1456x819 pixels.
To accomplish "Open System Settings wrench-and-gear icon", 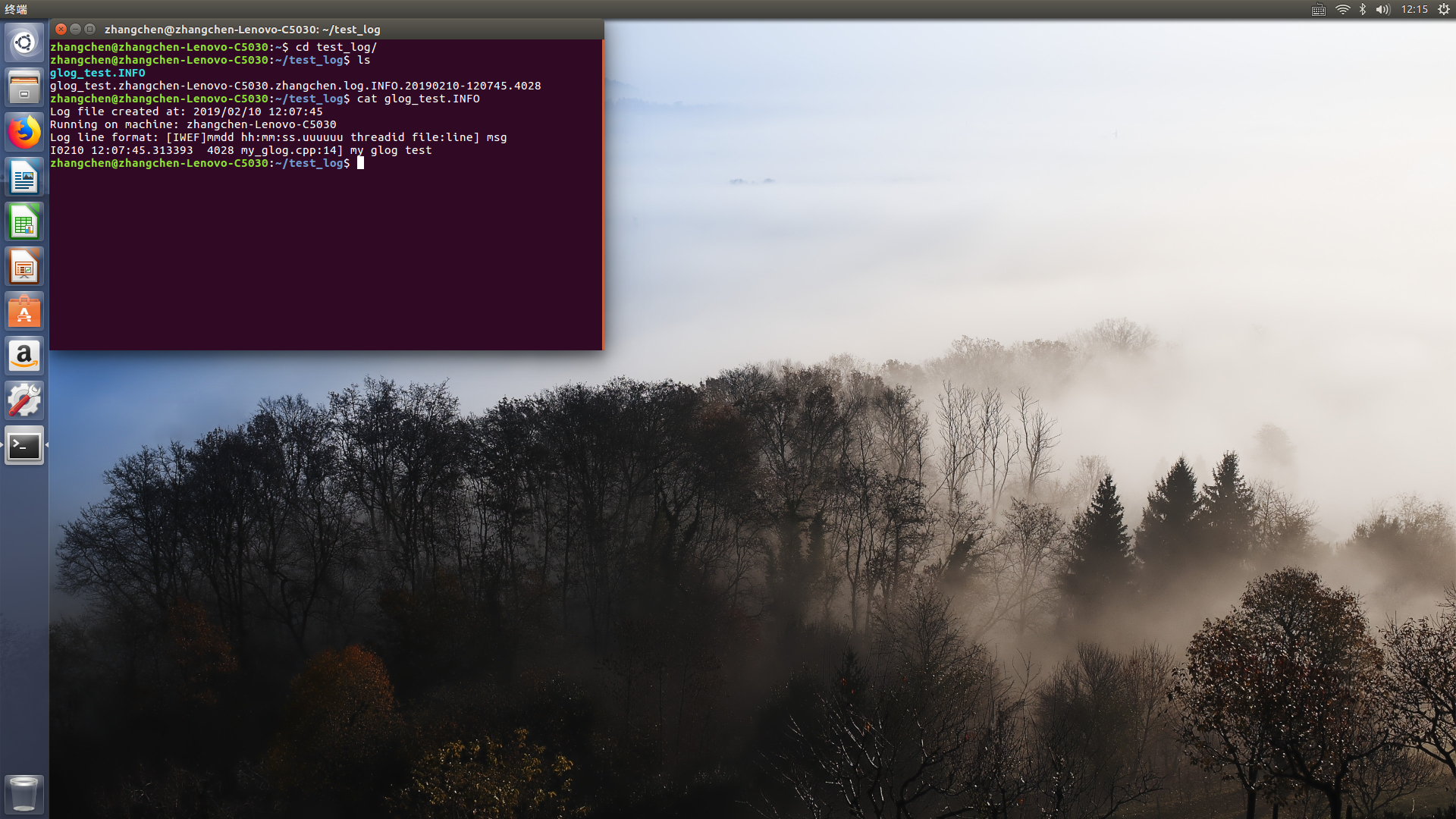I will [x=24, y=401].
